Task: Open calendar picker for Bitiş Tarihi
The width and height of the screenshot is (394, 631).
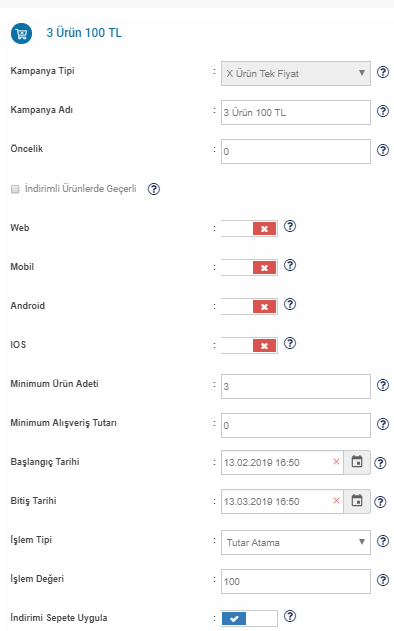Action: click(357, 501)
